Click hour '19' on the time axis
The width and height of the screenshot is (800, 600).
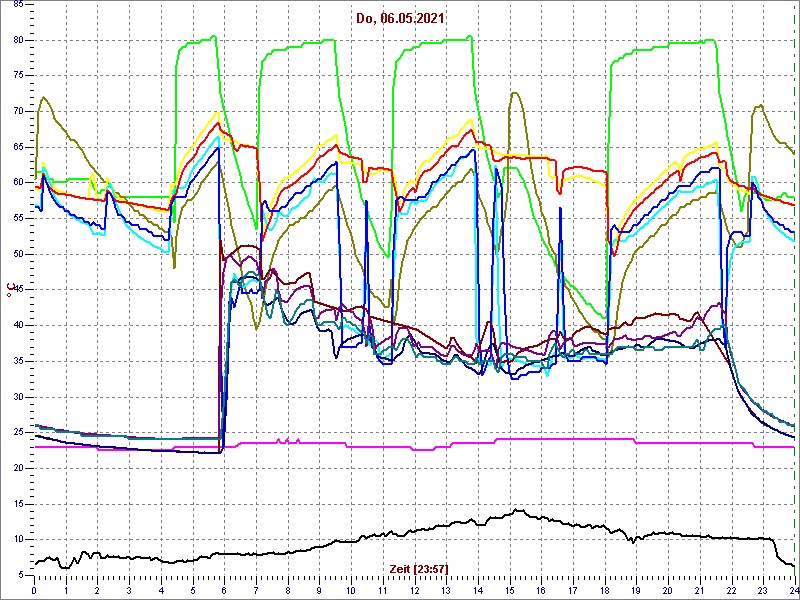click(x=636, y=591)
